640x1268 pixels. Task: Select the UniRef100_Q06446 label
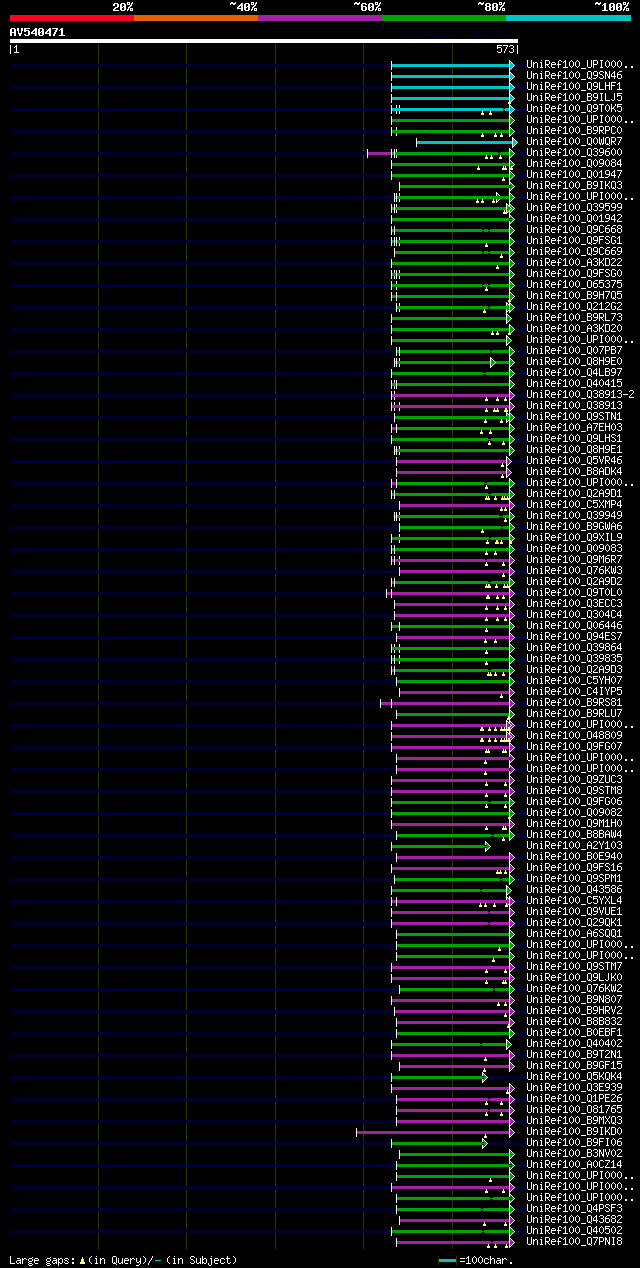click(574, 625)
